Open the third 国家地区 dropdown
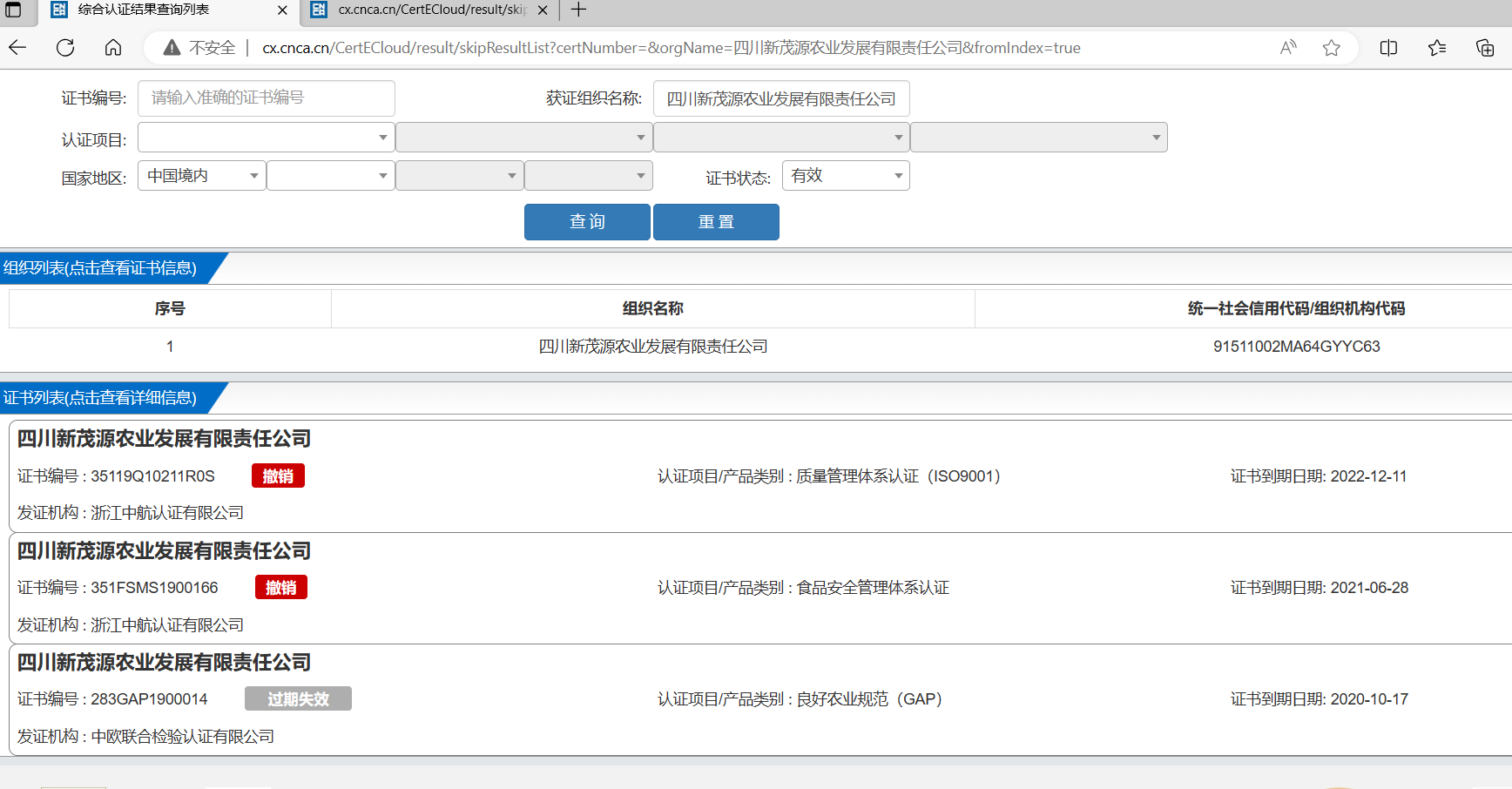The width and height of the screenshot is (1512, 789). pos(460,176)
